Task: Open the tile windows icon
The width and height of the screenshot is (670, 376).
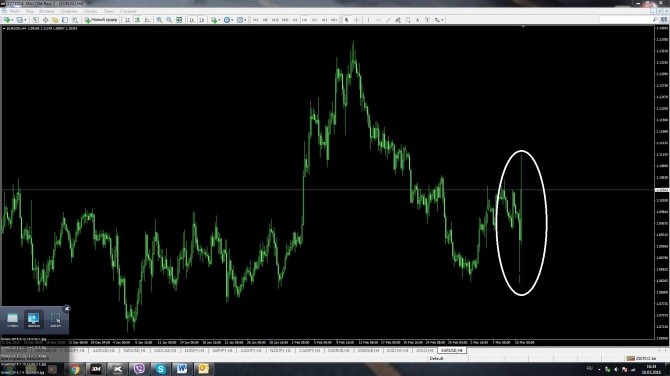Action: [179, 20]
